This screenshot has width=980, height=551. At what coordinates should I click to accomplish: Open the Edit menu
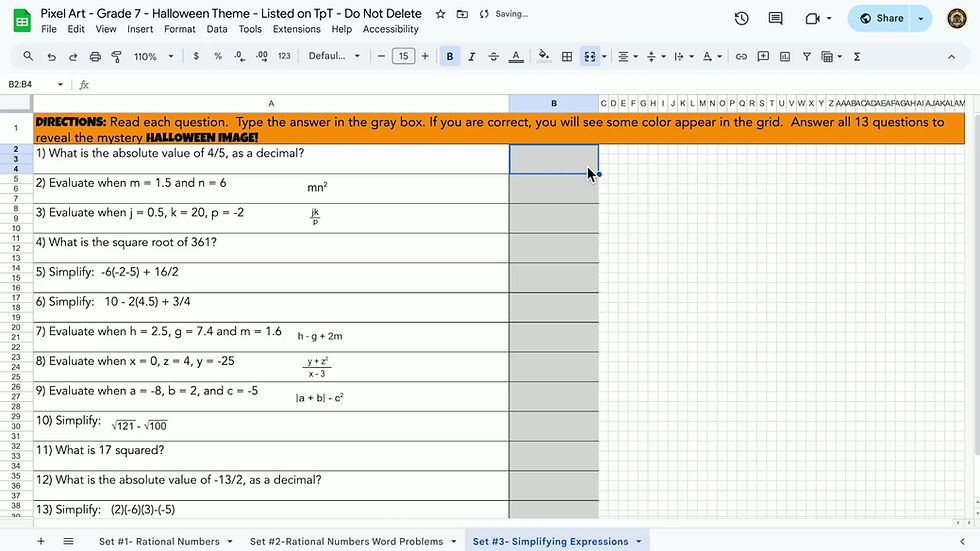tap(76, 29)
